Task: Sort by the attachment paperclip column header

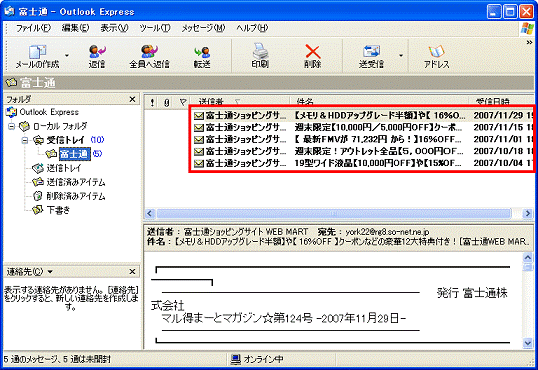Action: click(x=167, y=102)
